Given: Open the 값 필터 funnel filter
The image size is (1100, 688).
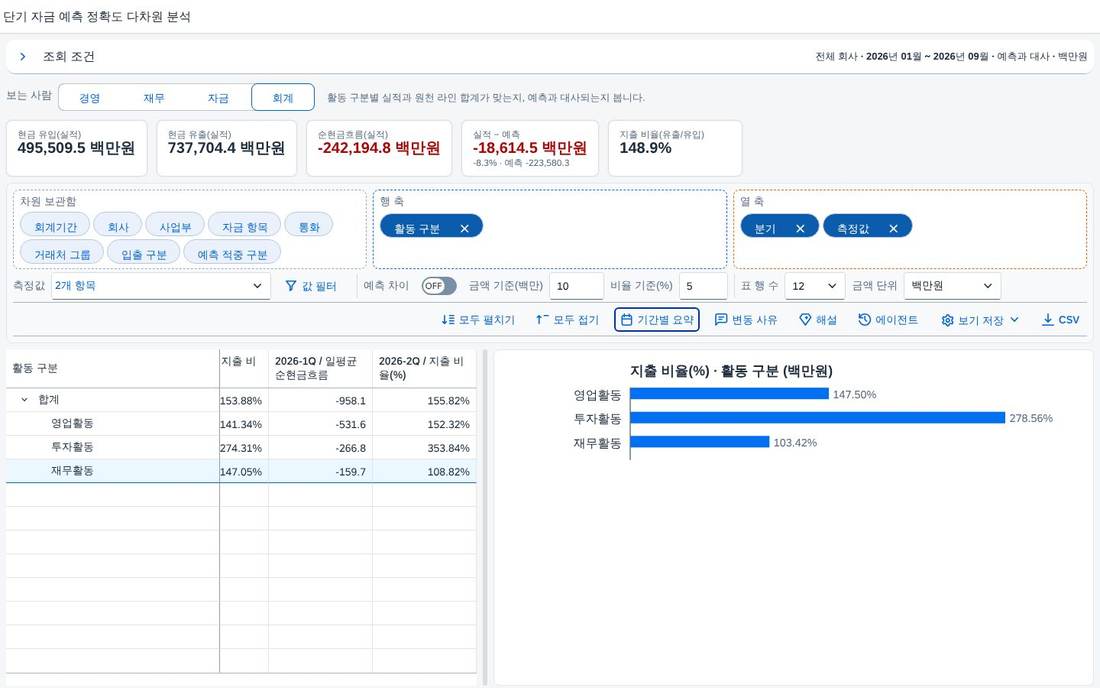Looking at the screenshot, I should coord(311,285).
